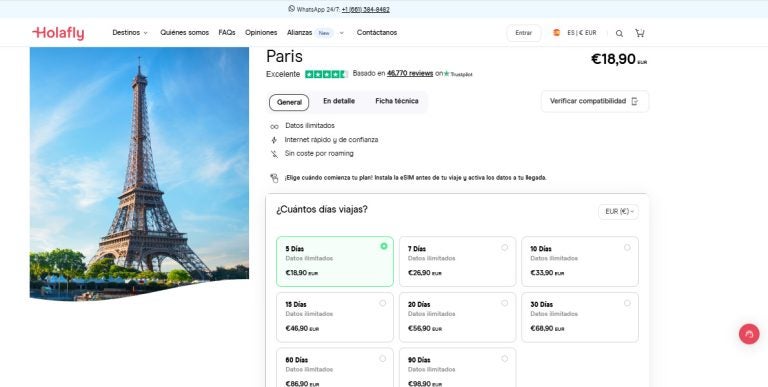Click the Holafly logo
The width and height of the screenshot is (768, 387).
[58, 33]
